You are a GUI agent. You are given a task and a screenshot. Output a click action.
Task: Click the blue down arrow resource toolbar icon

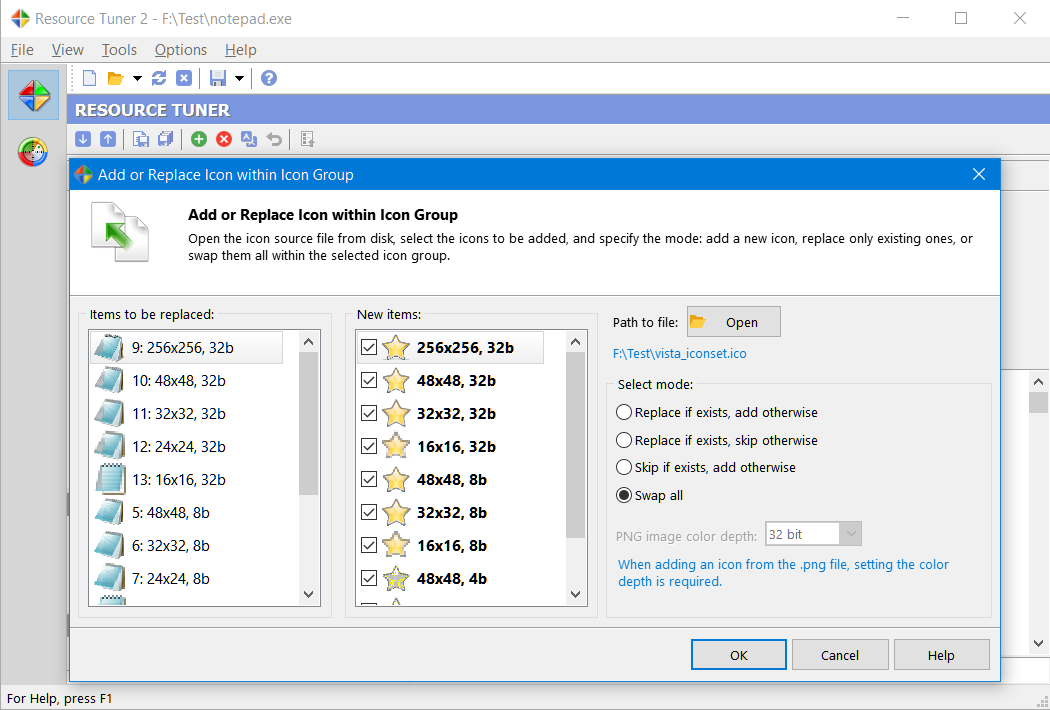pos(83,139)
